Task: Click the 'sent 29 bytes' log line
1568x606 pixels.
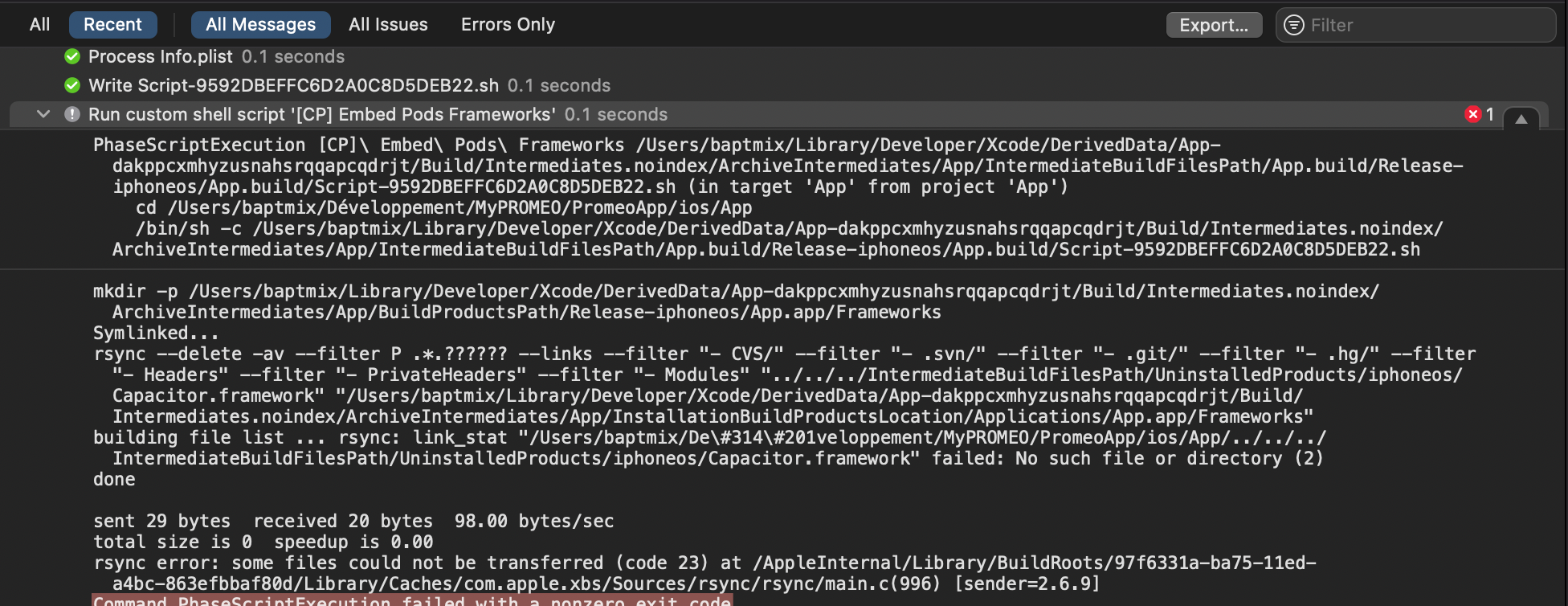Action: [x=353, y=521]
